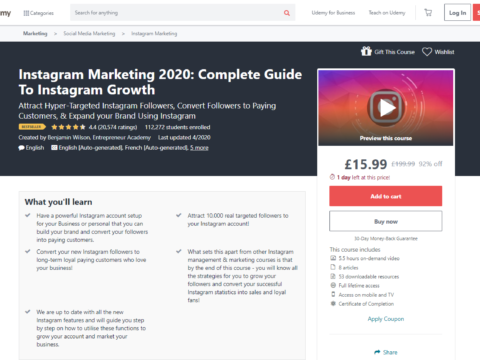Viewport: 480px width, 360px height.
Task: Click the Full lifetime access icon
Action: pos(333,285)
